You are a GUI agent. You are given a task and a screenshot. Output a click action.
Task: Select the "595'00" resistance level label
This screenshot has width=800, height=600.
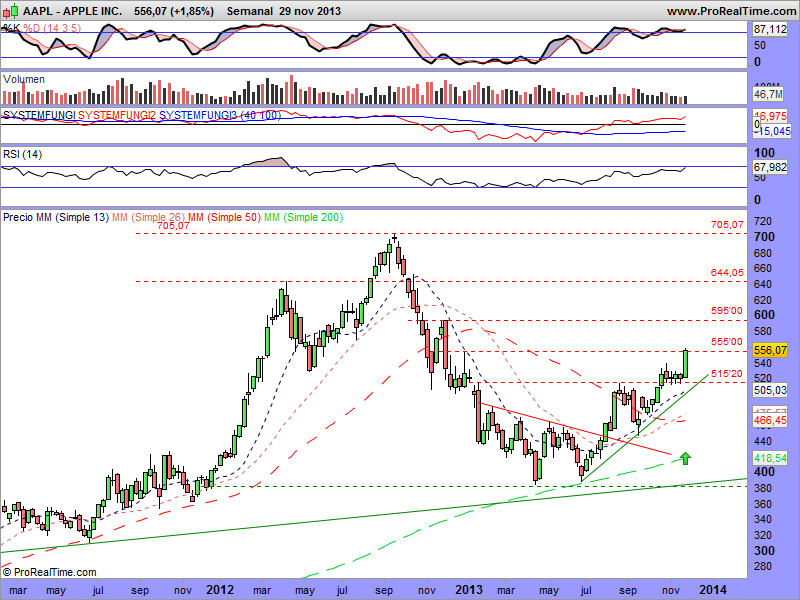(727, 311)
